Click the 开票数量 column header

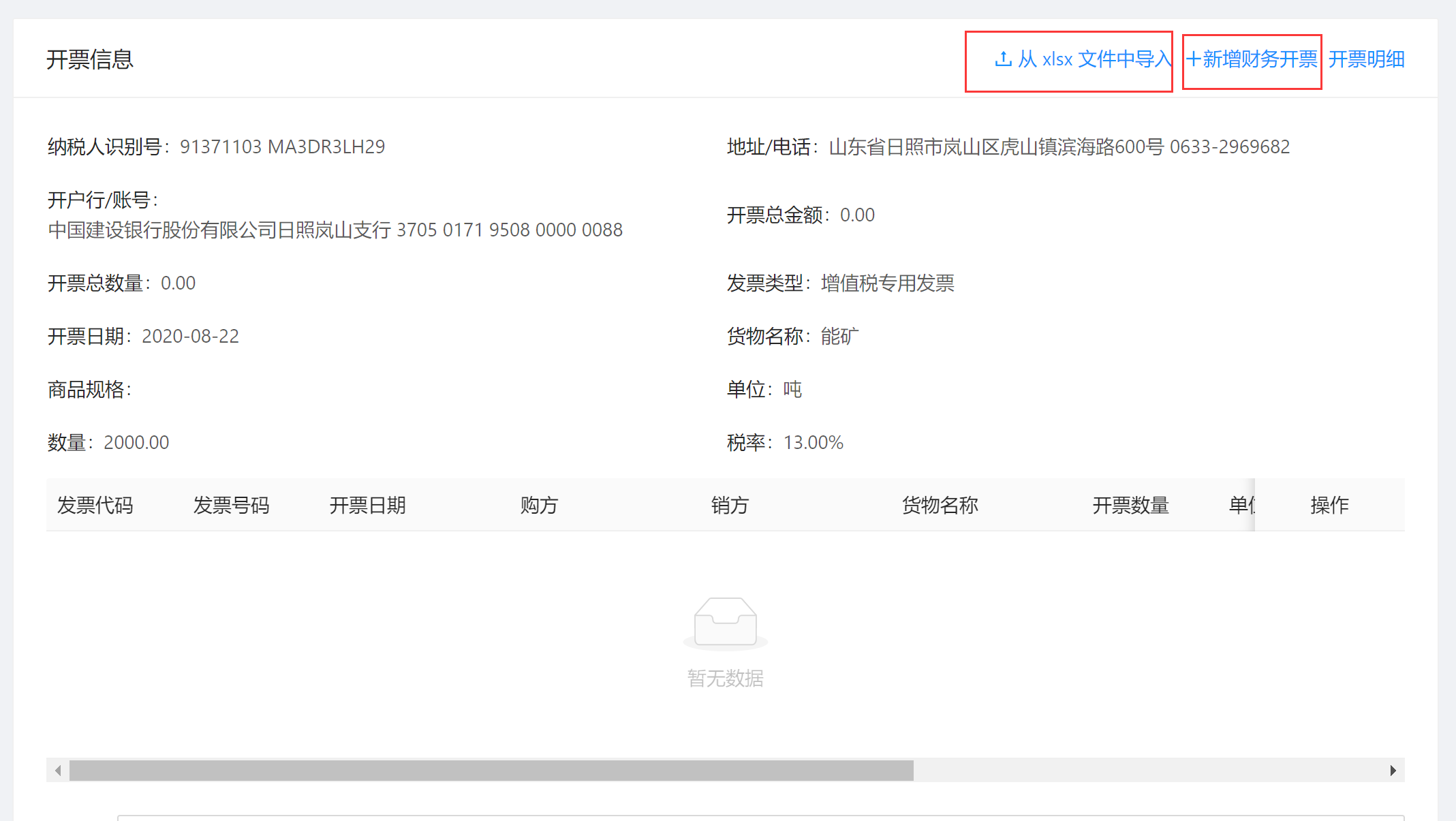(x=1130, y=505)
